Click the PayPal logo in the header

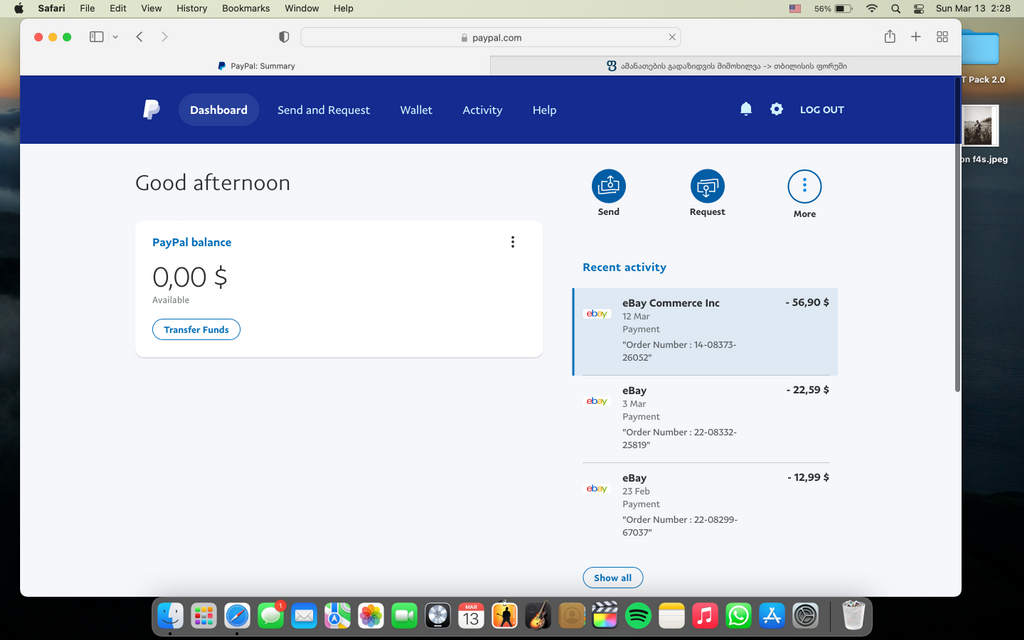point(151,110)
